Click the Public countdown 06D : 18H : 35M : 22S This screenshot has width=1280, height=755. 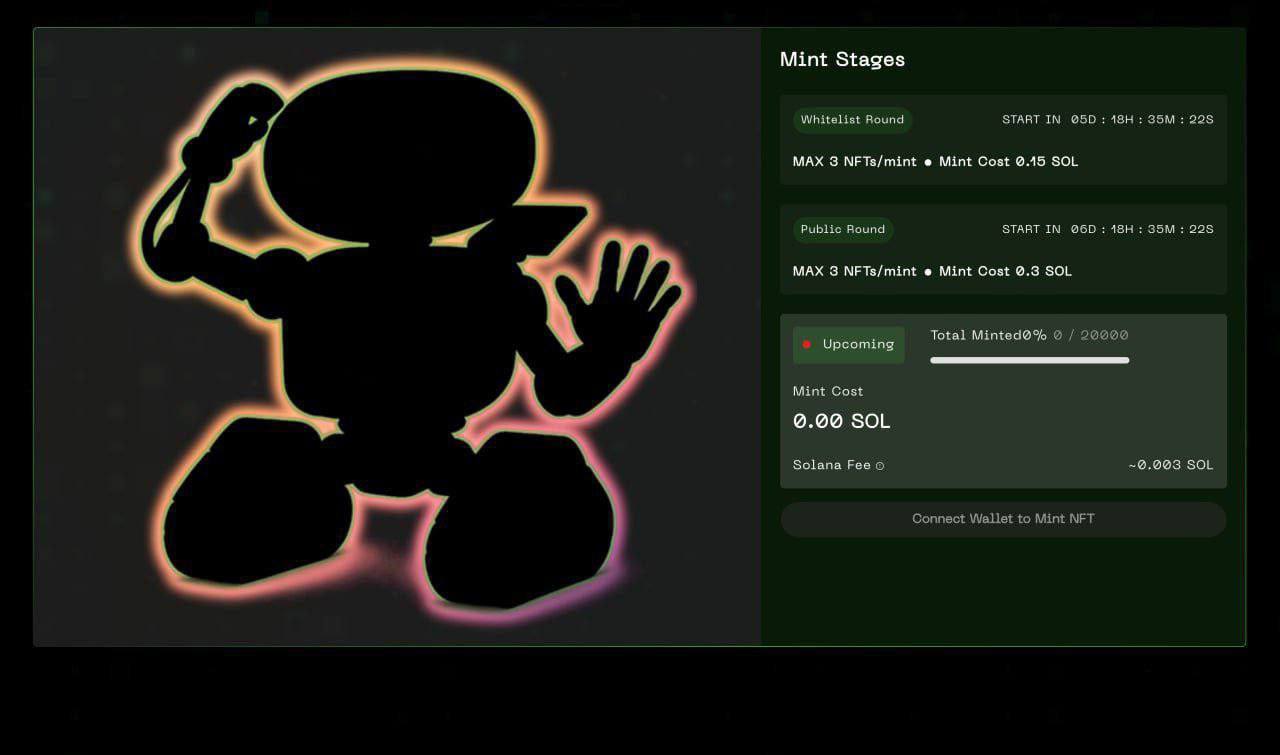click(x=1142, y=230)
